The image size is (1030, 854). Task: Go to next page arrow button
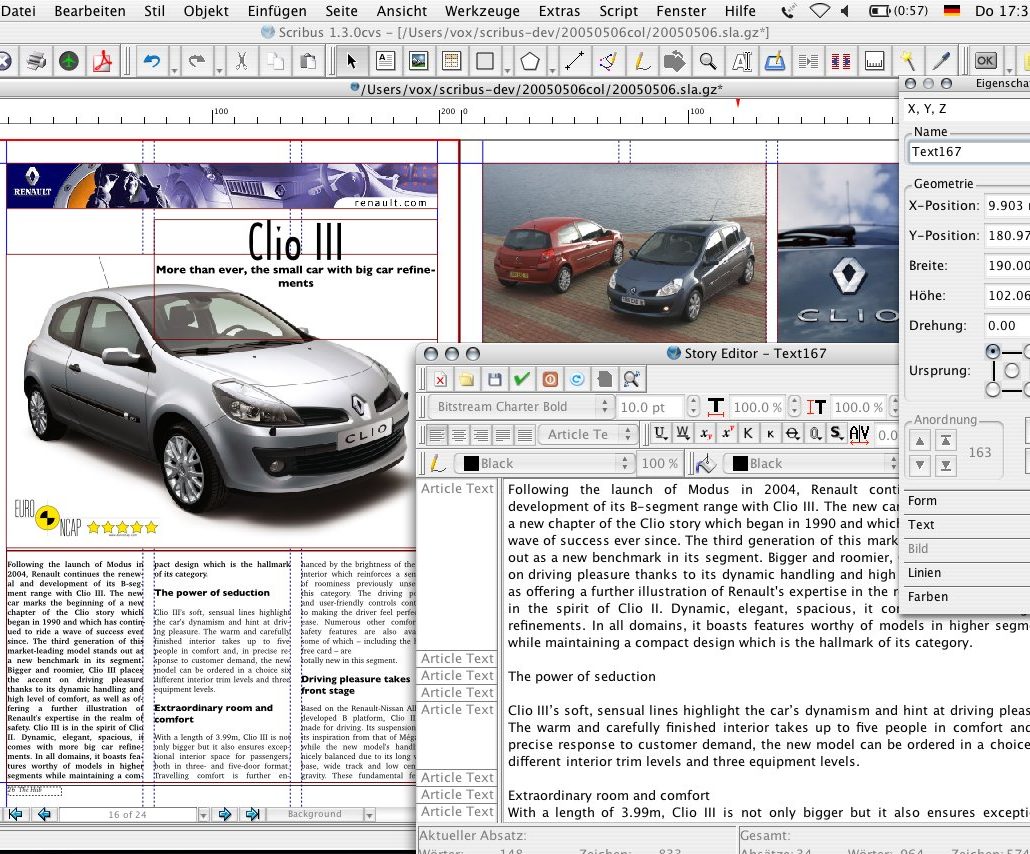point(225,815)
